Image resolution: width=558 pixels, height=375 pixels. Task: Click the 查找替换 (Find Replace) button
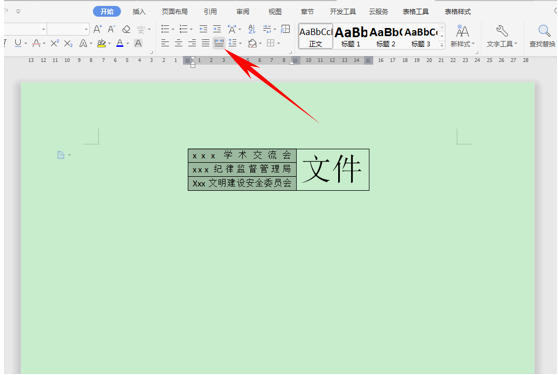coord(542,36)
